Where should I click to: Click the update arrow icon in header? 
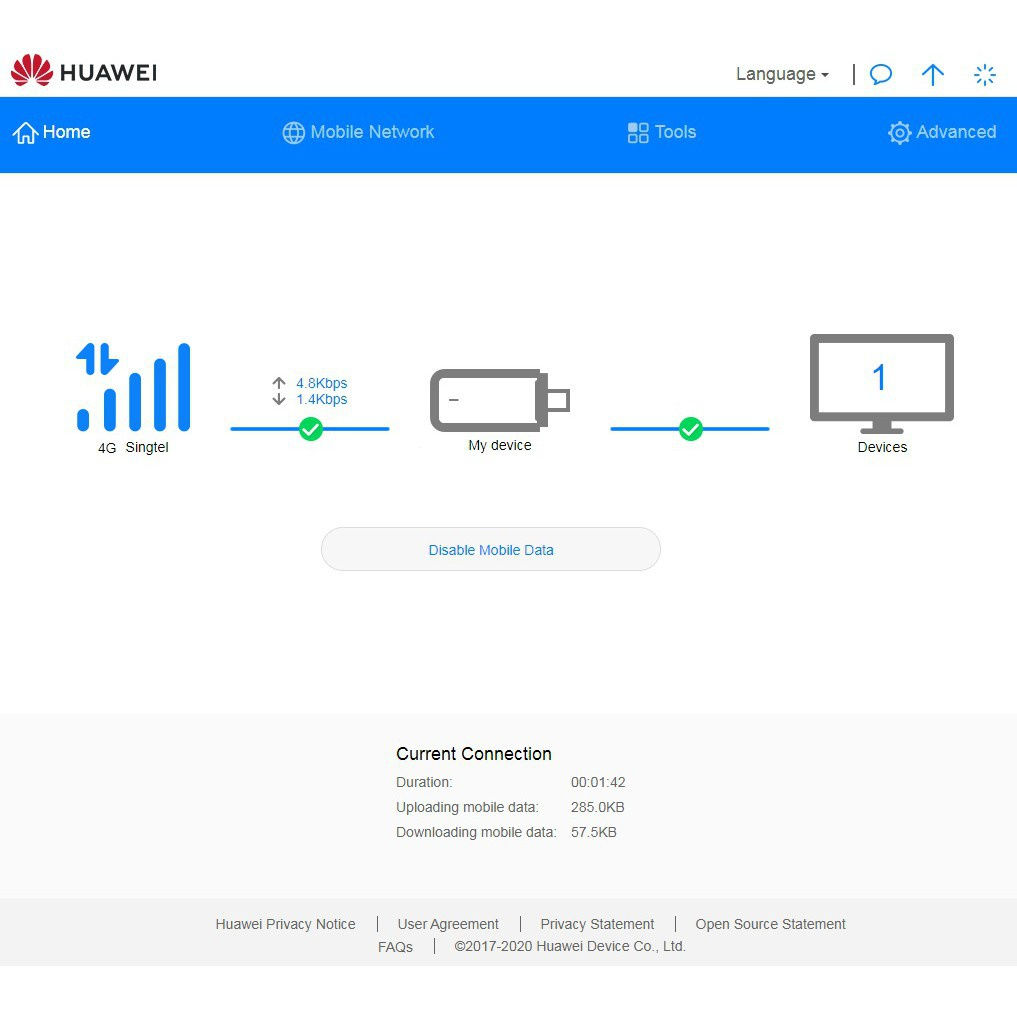(x=932, y=75)
